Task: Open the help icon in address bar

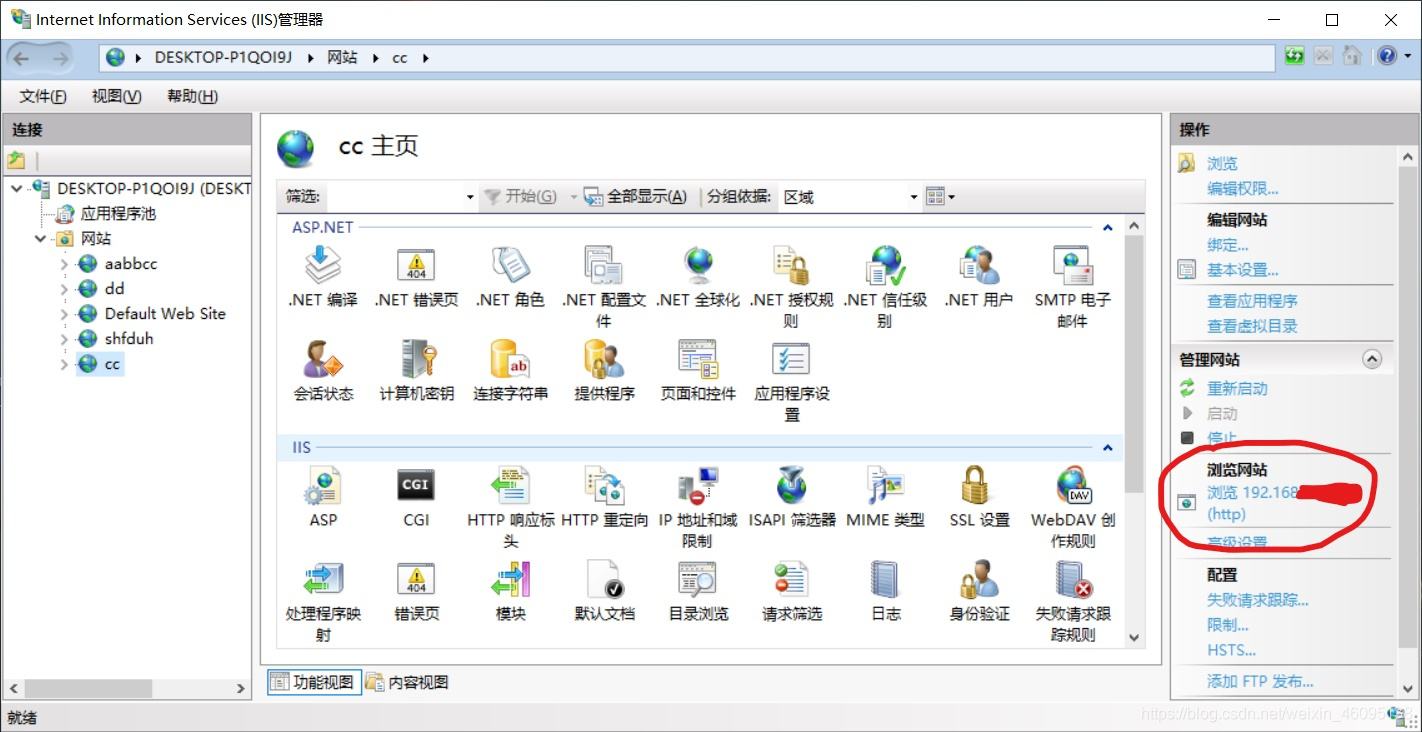Action: click(1386, 56)
